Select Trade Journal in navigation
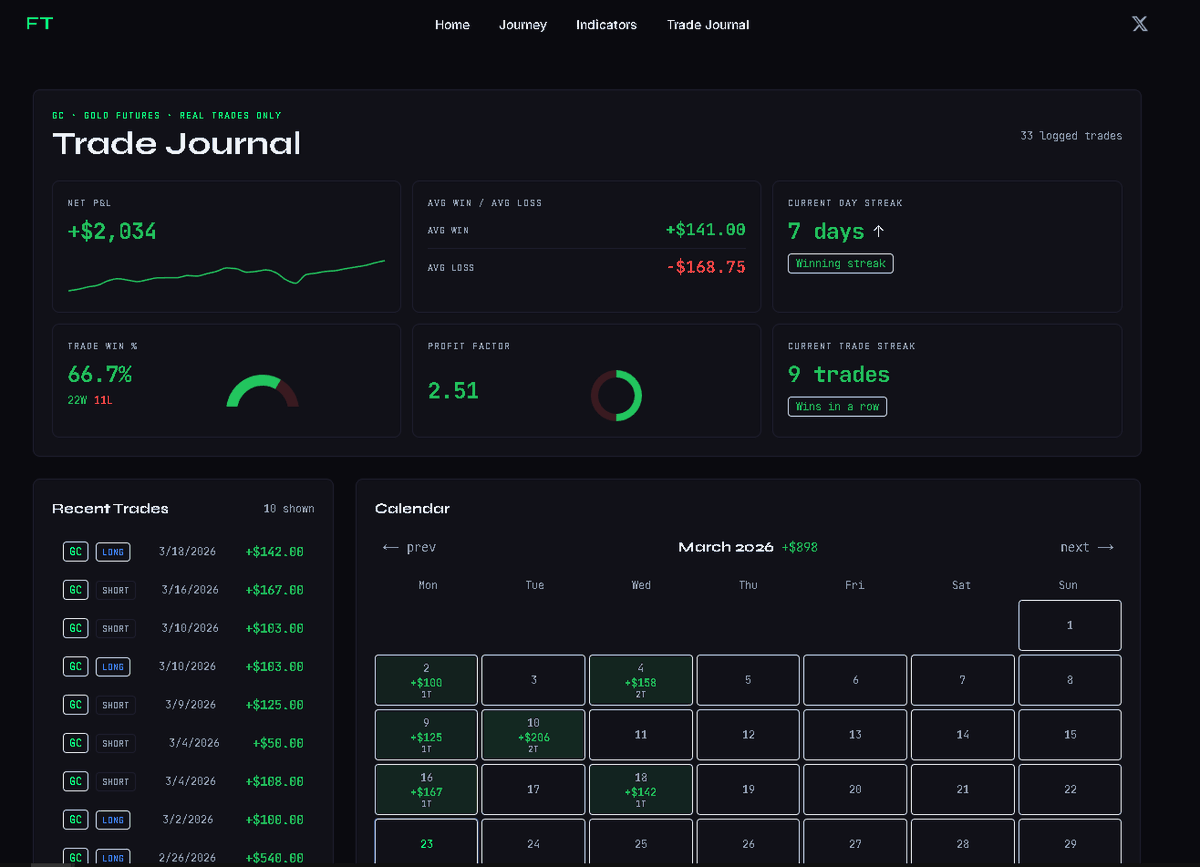Image resolution: width=1200 pixels, height=867 pixels. [x=708, y=25]
